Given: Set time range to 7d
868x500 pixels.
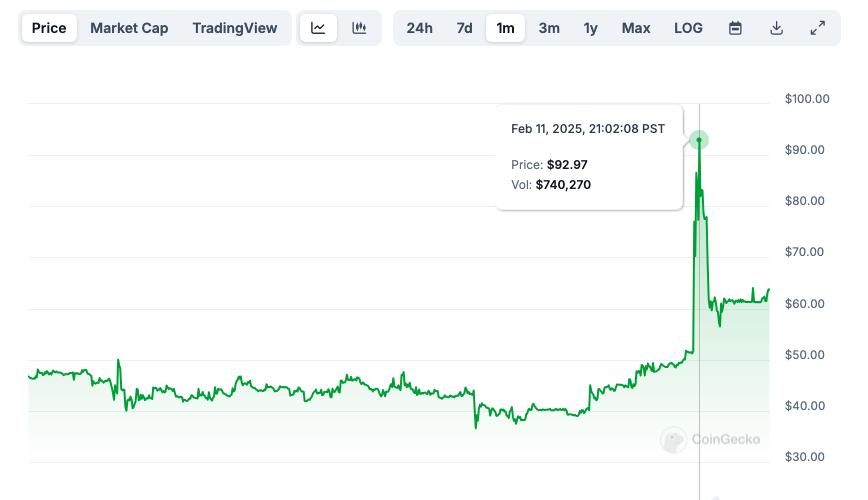Looking at the screenshot, I should point(465,28).
